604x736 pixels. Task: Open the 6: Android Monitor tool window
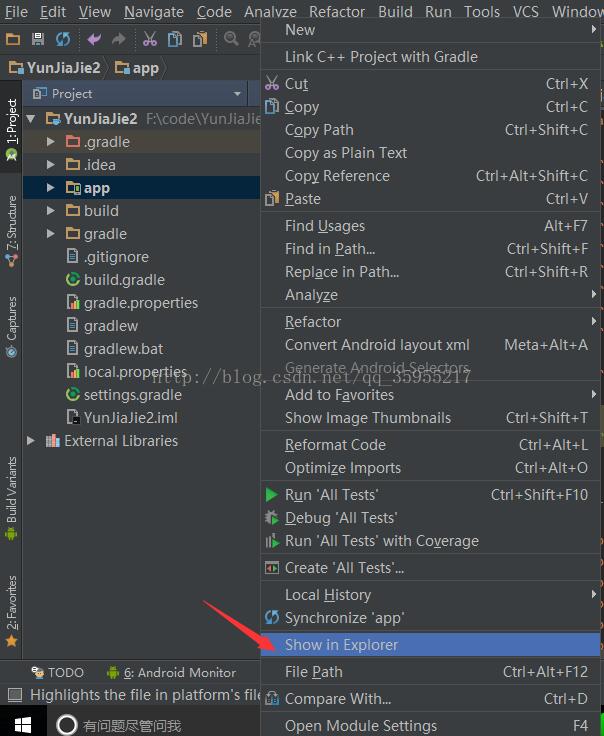pos(172,673)
